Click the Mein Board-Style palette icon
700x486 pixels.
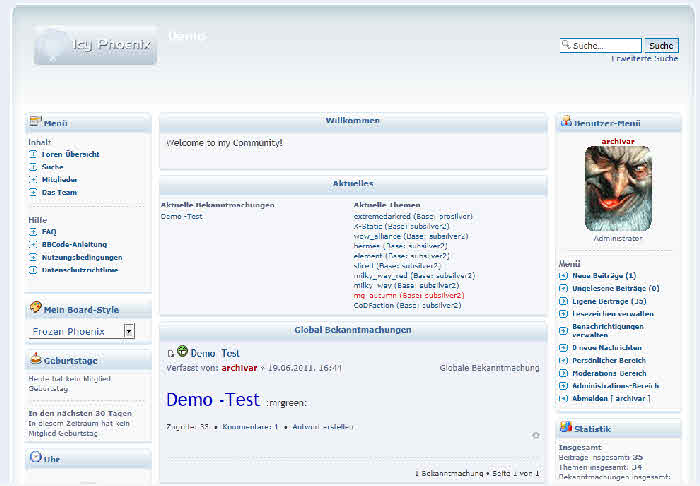pos(36,308)
